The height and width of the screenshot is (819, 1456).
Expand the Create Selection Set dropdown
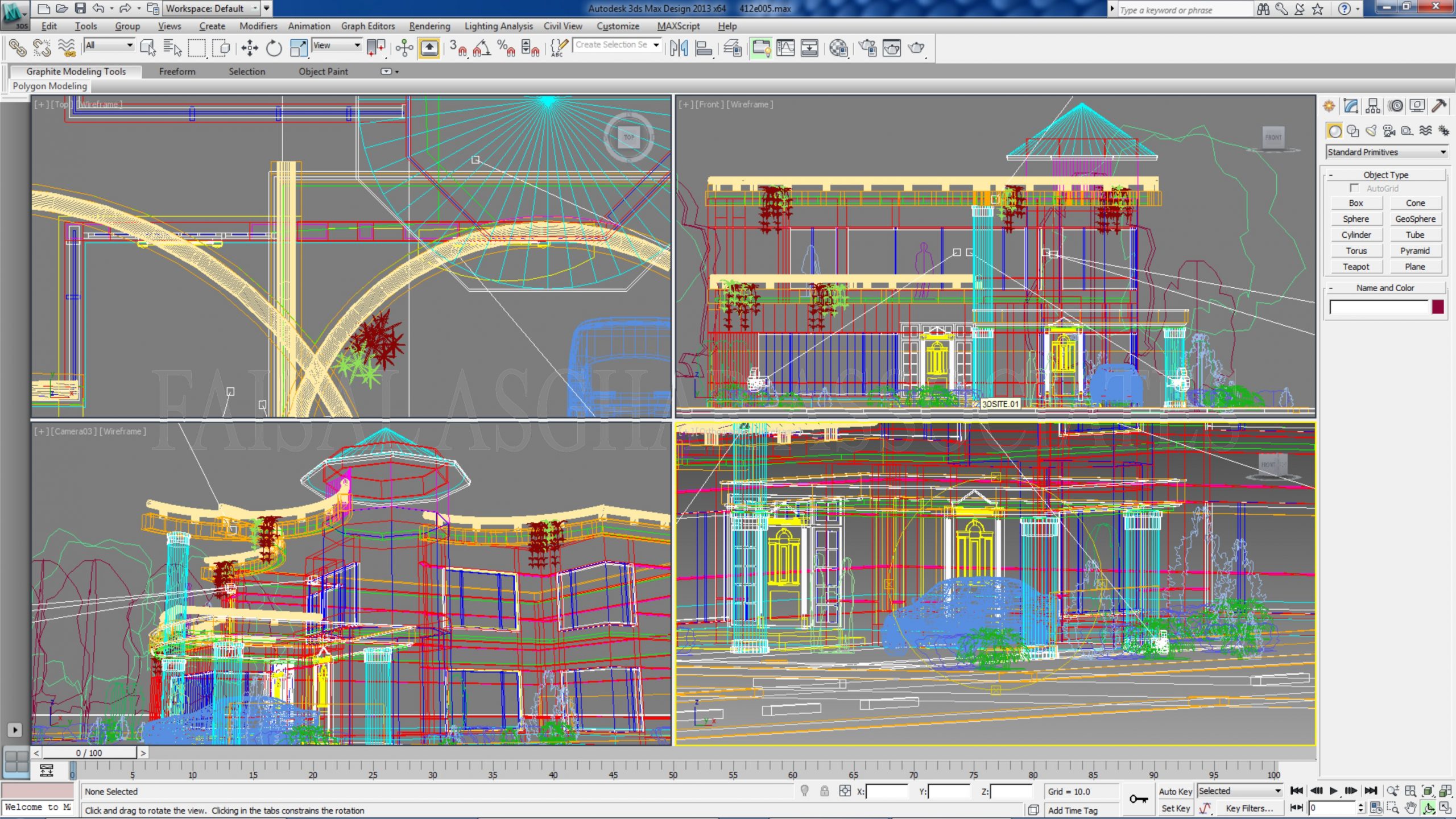click(x=656, y=44)
